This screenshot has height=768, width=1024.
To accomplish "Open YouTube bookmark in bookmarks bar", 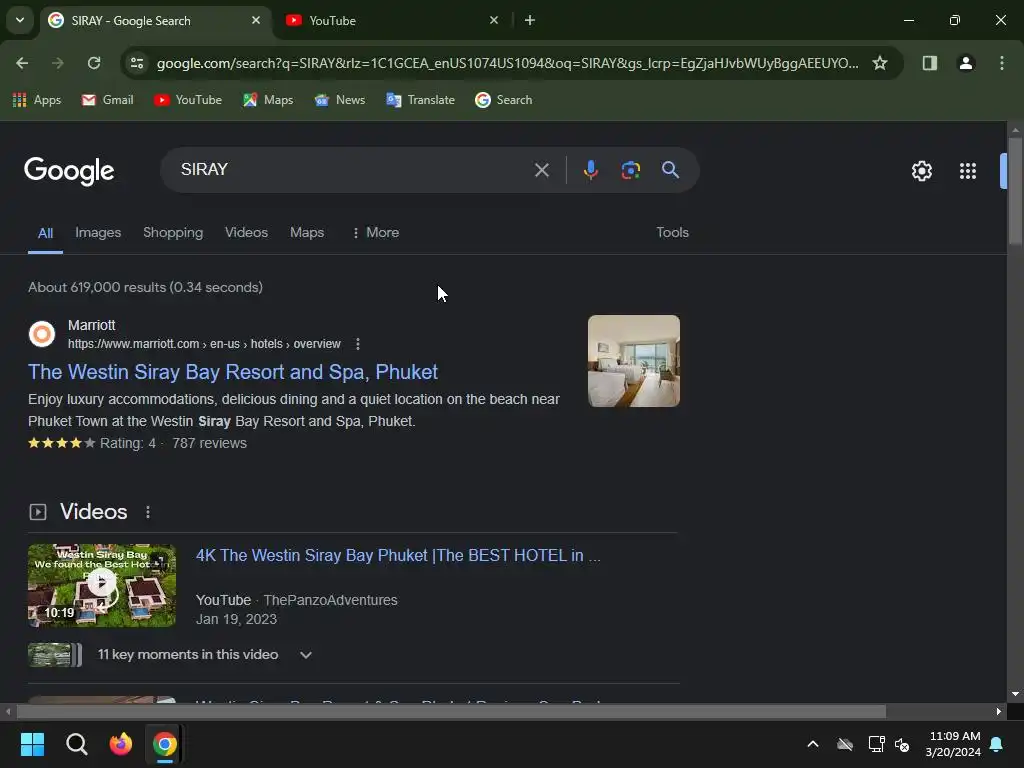I will [x=188, y=100].
